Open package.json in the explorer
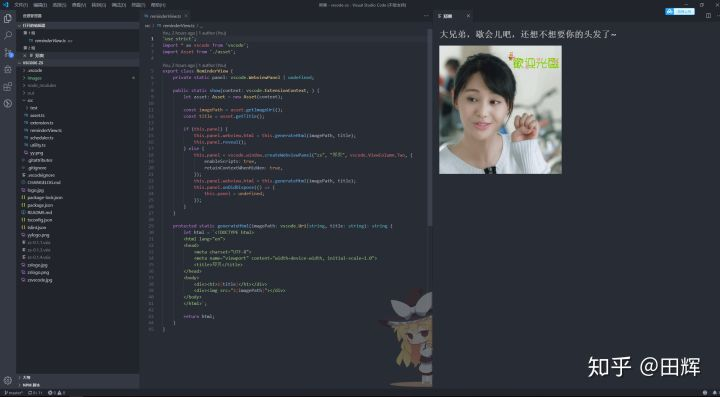720x397 pixels. click(40, 205)
